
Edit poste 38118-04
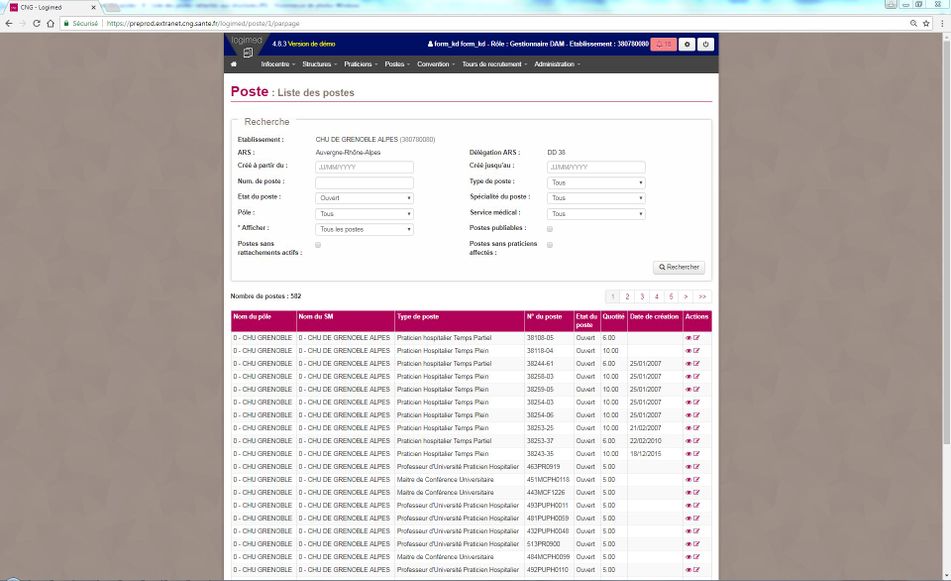[696, 351]
